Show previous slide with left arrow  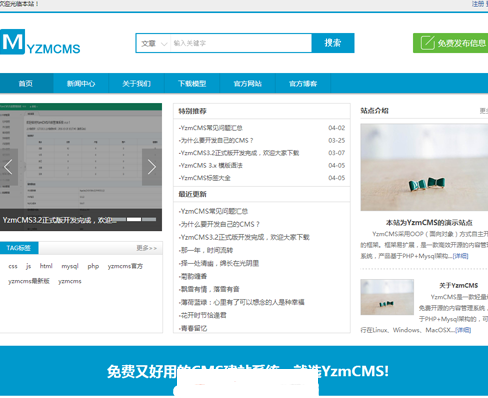pyautogui.click(x=9, y=167)
